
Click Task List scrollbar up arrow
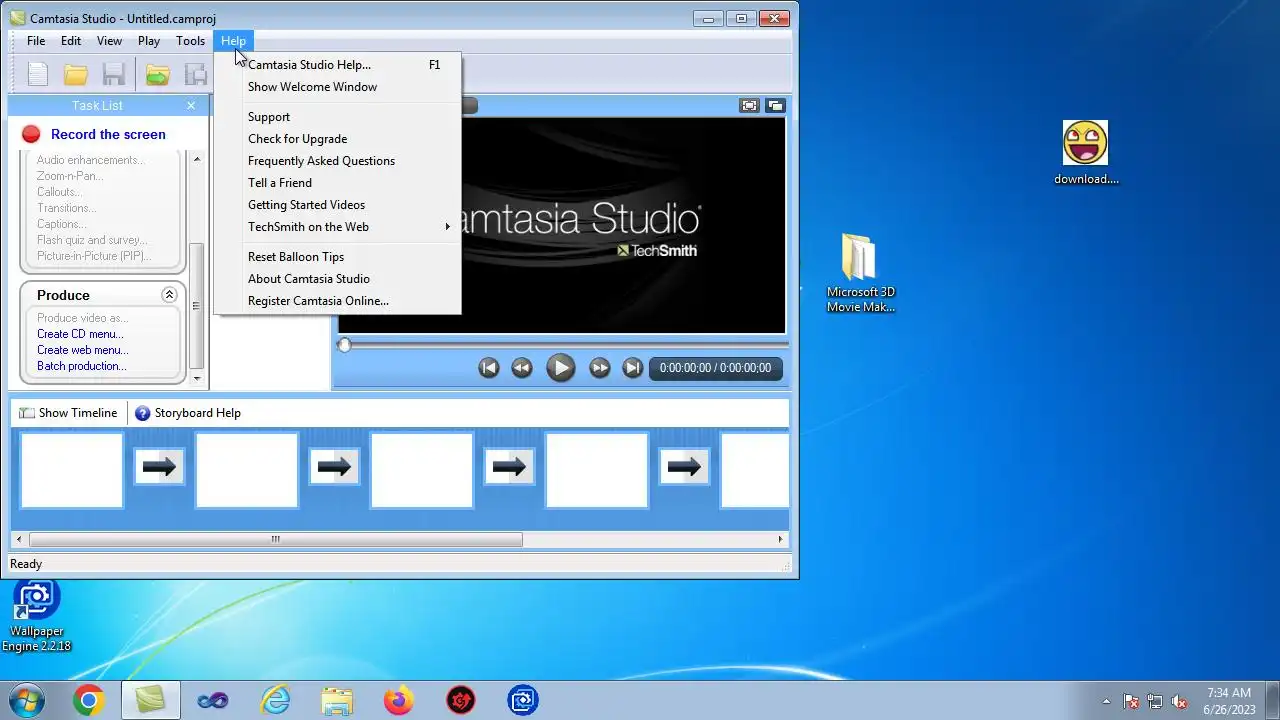pyautogui.click(x=196, y=159)
